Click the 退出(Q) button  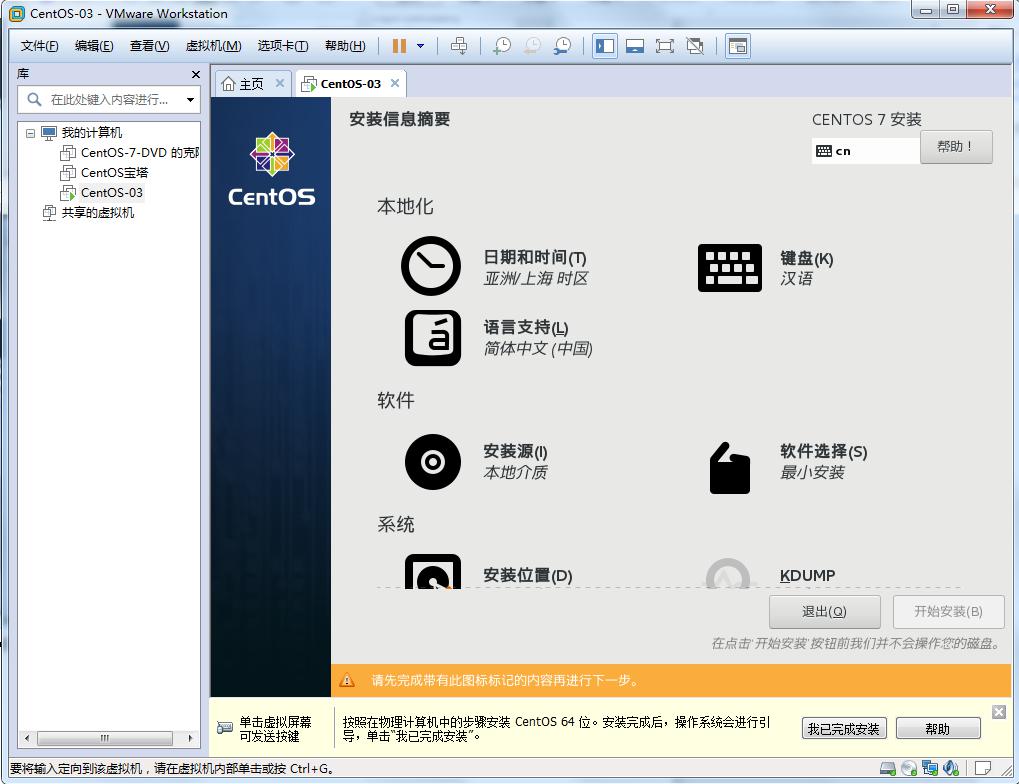point(824,612)
